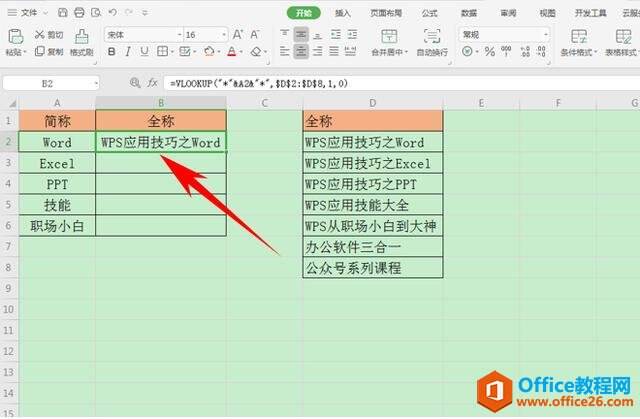Click the Save icon in quick toolbar

[63, 13]
